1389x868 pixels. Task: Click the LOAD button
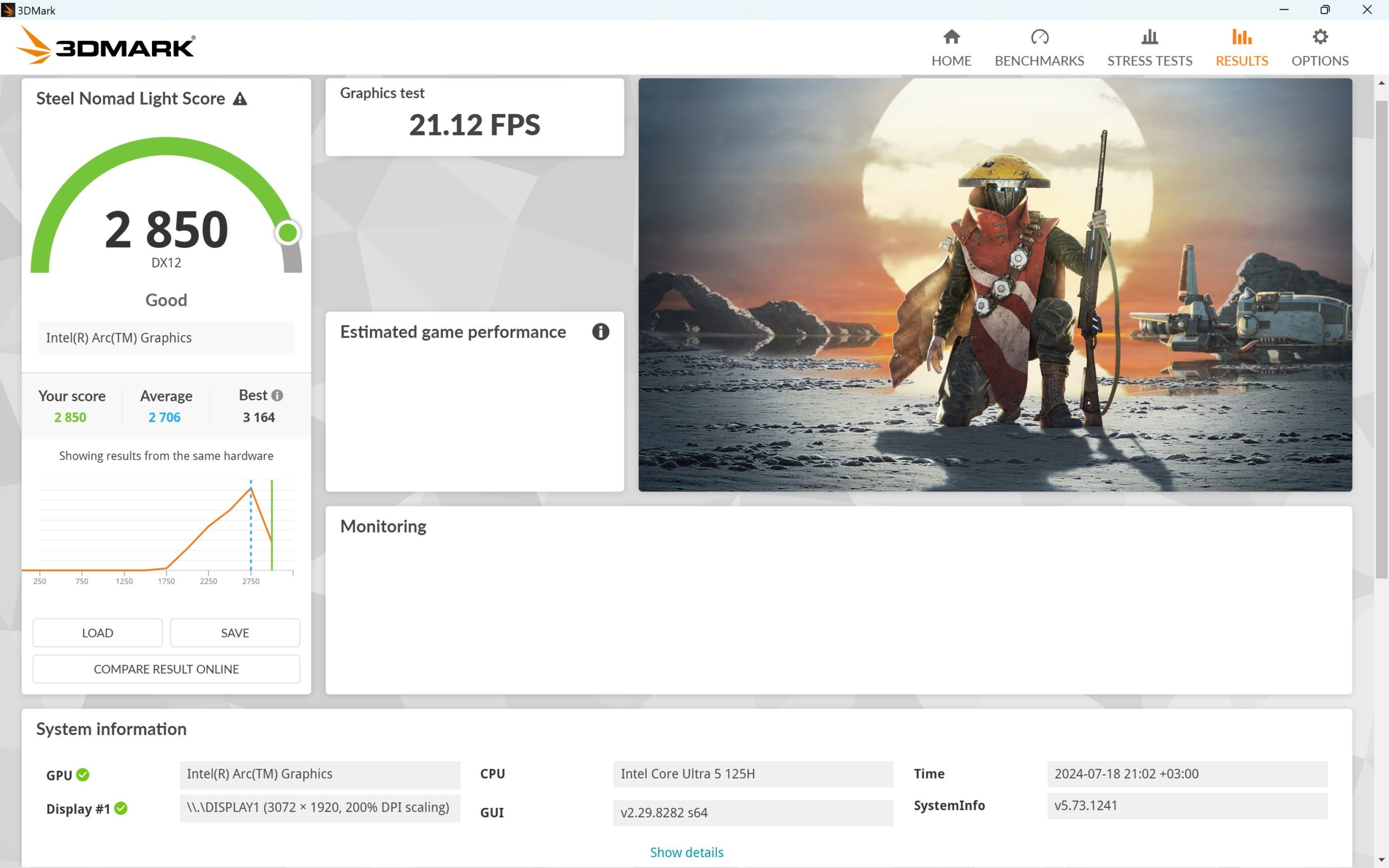point(98,633)
